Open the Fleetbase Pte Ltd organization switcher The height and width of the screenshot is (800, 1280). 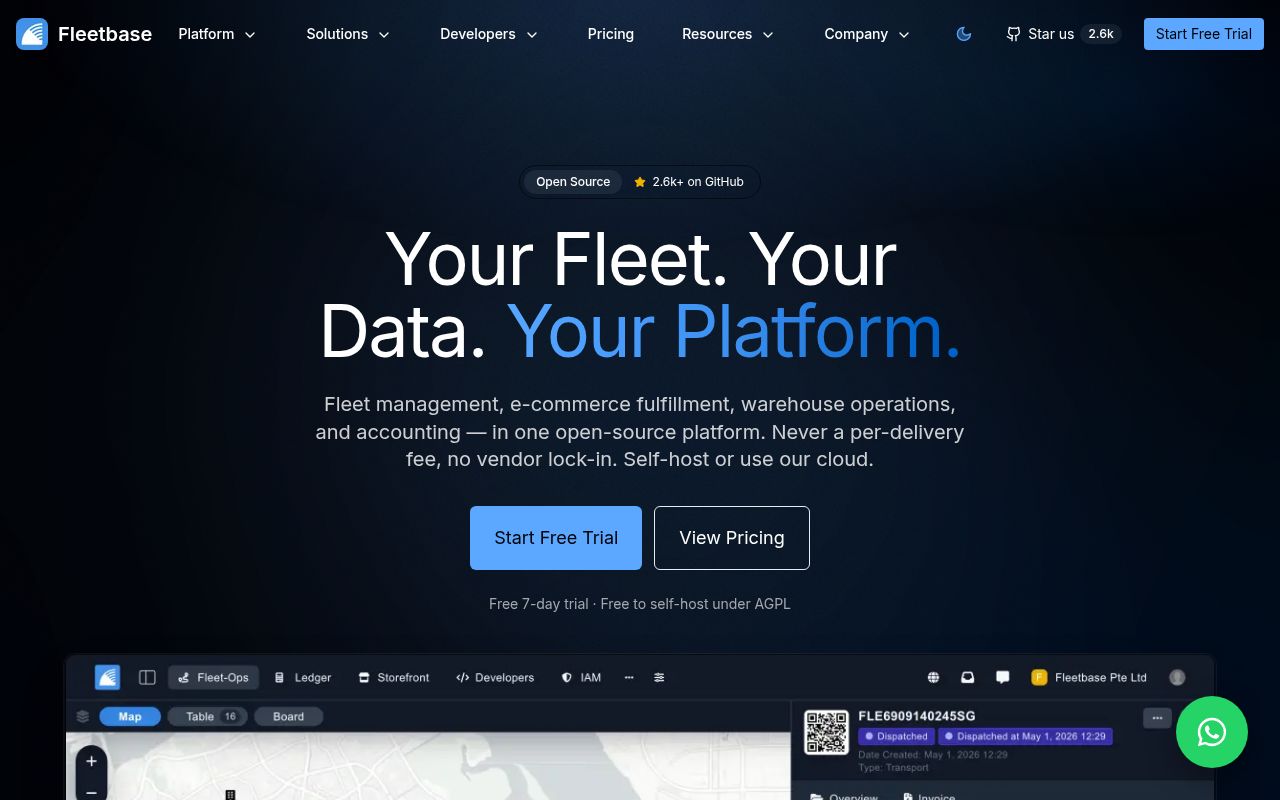pos(1089,677)
